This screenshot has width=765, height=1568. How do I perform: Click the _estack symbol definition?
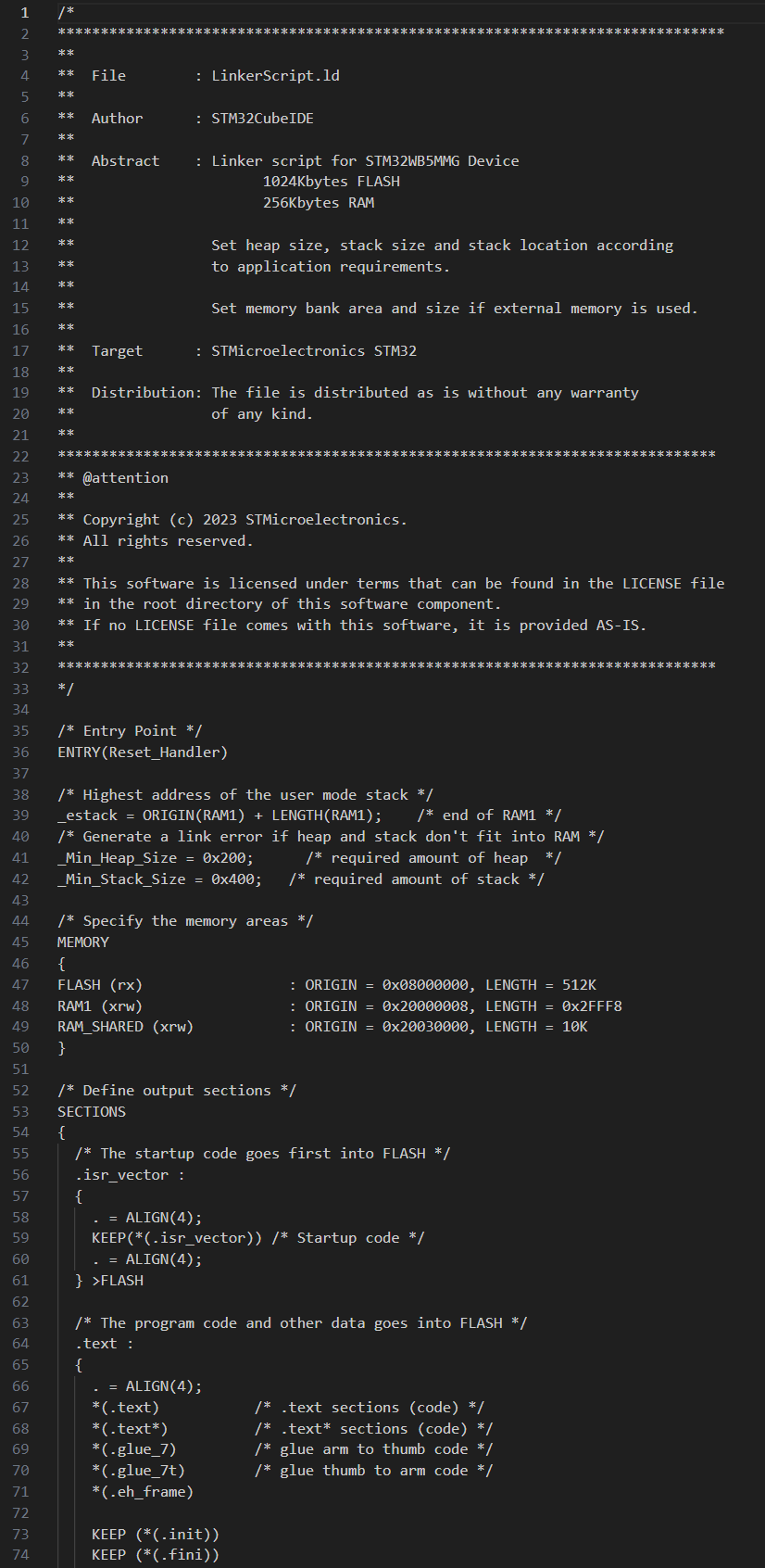point(87,816)
